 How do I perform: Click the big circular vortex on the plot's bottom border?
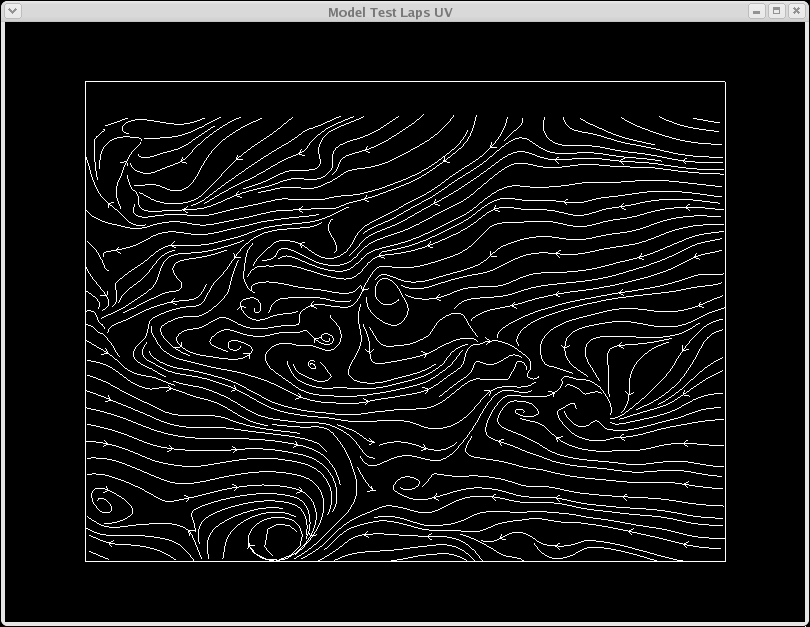point(275,542)
